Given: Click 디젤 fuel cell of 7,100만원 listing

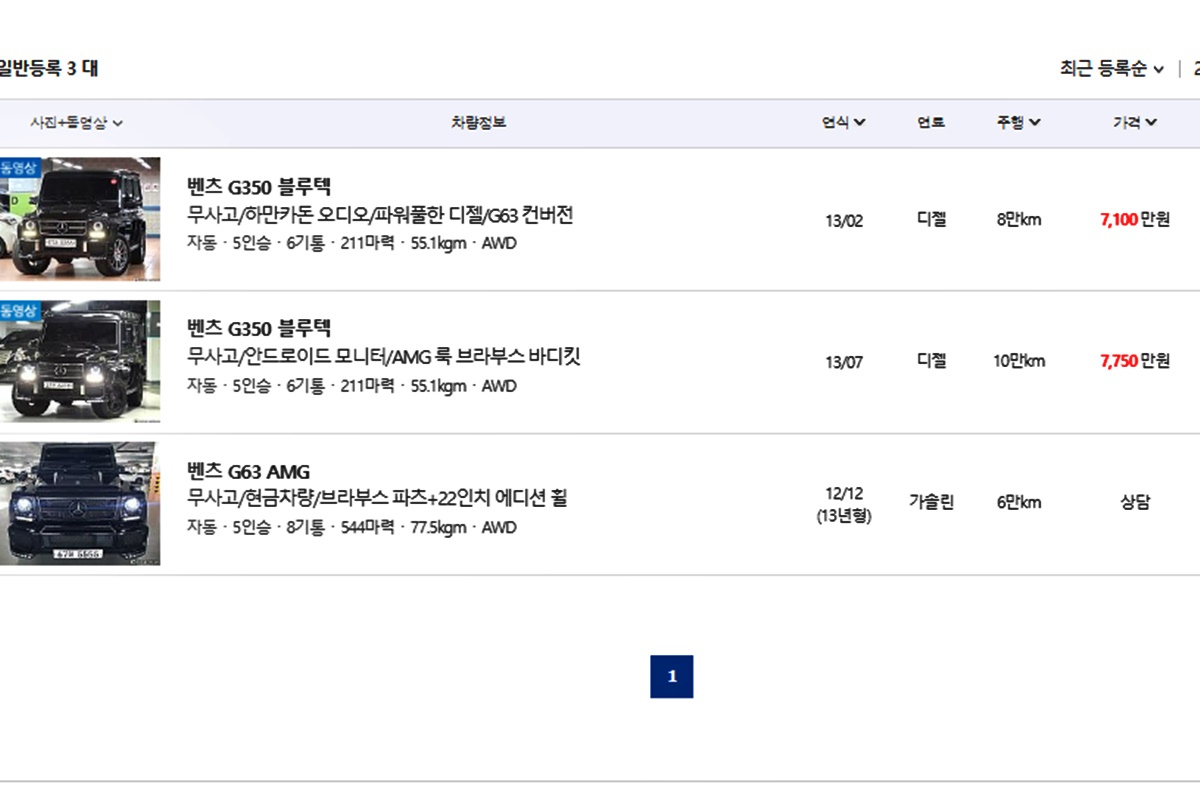Looking at the screenshot, I should [931, 220].
